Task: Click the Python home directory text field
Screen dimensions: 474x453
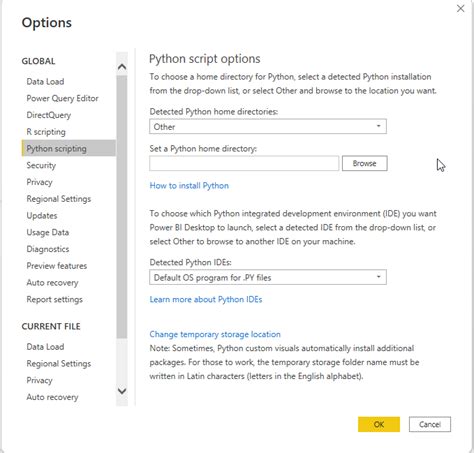Action: (x=244, y=163)
